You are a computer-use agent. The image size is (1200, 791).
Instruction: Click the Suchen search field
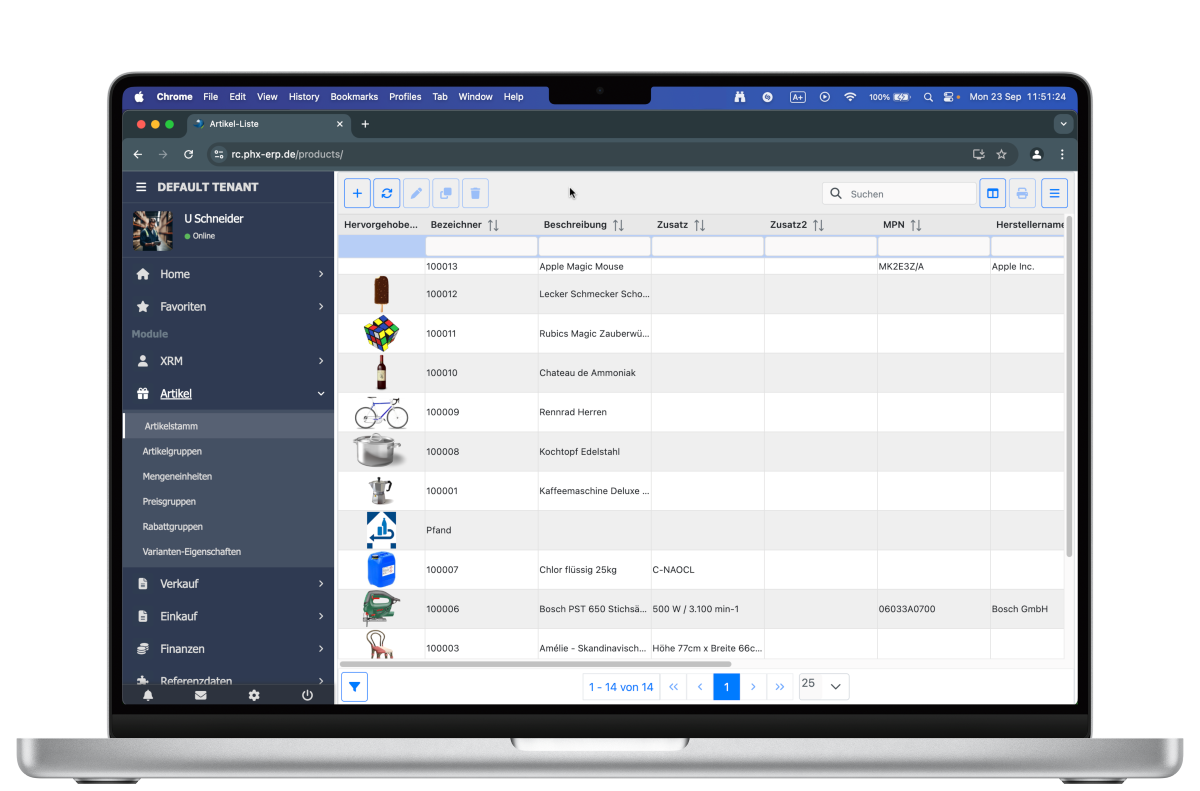click(908, 194)
